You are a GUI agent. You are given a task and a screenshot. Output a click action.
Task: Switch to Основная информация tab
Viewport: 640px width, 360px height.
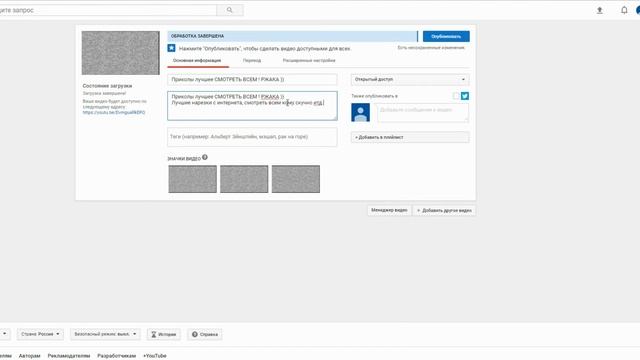click(x=197, y=60)
